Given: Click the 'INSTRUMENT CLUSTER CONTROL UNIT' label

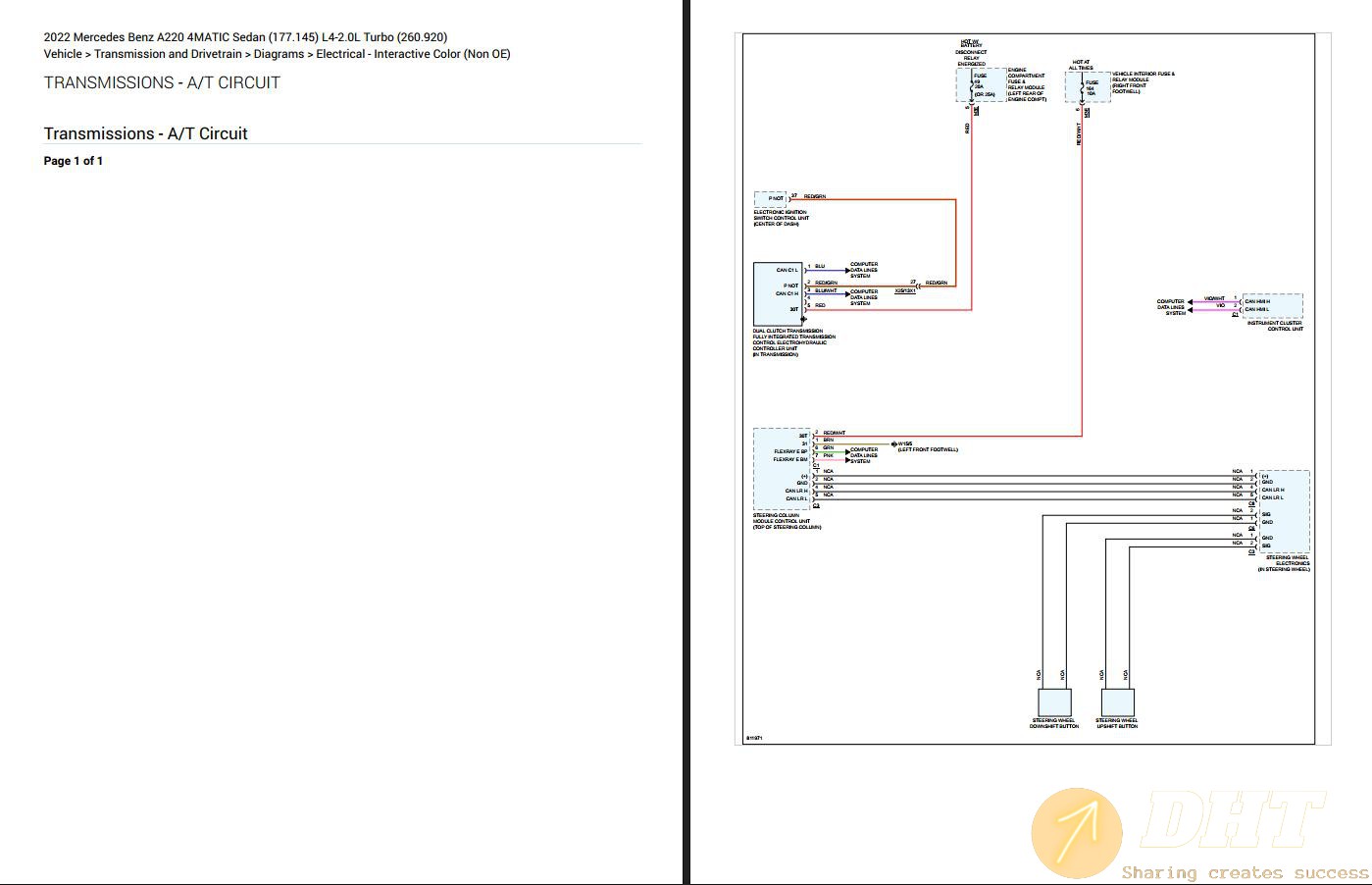Looking at the screenshot, I should (1275, 326).
